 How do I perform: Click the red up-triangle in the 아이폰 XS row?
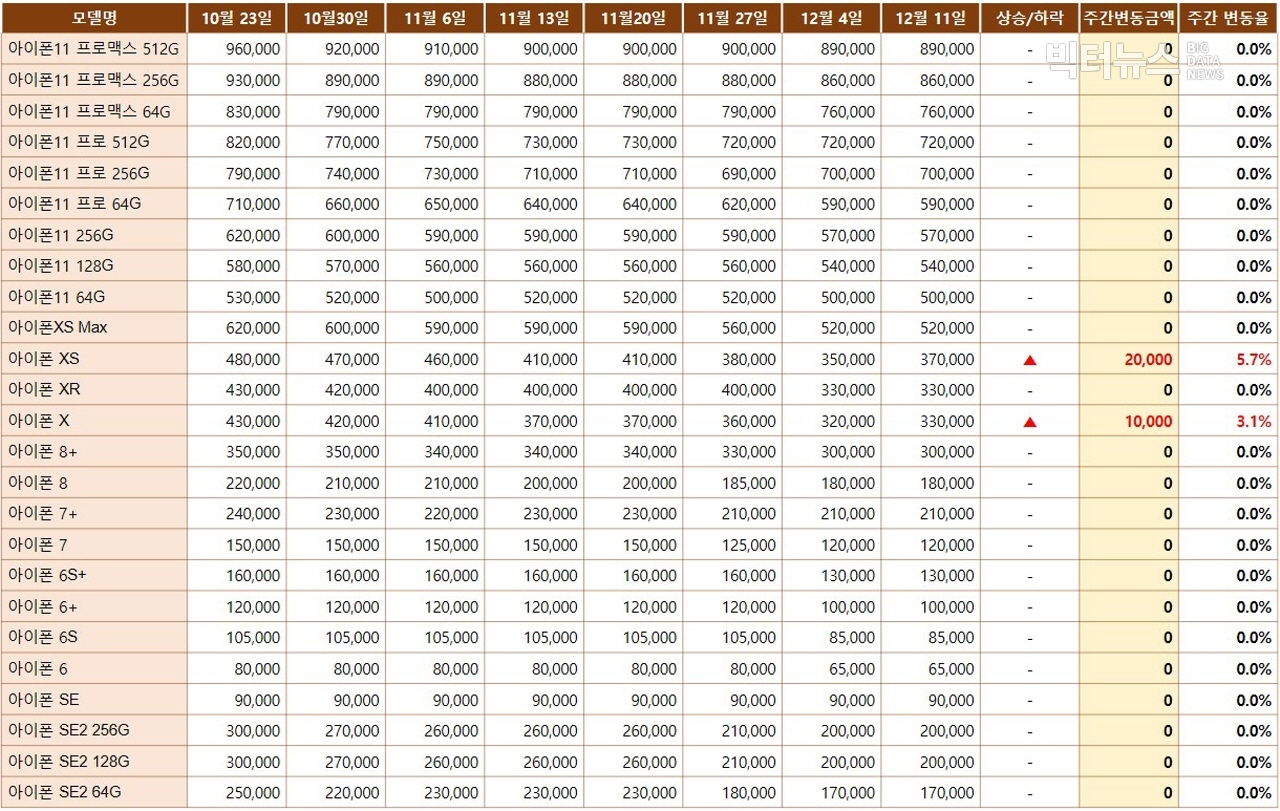pos(1030,360)
